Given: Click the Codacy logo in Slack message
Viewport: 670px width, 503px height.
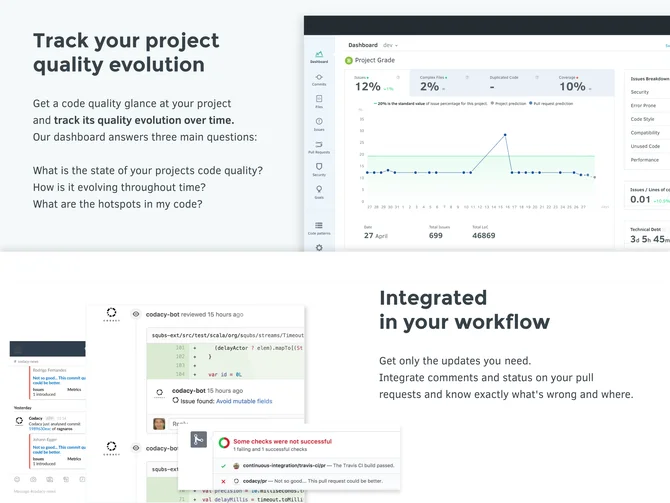Looking at the screenshot, I should [x=19, y=421].
